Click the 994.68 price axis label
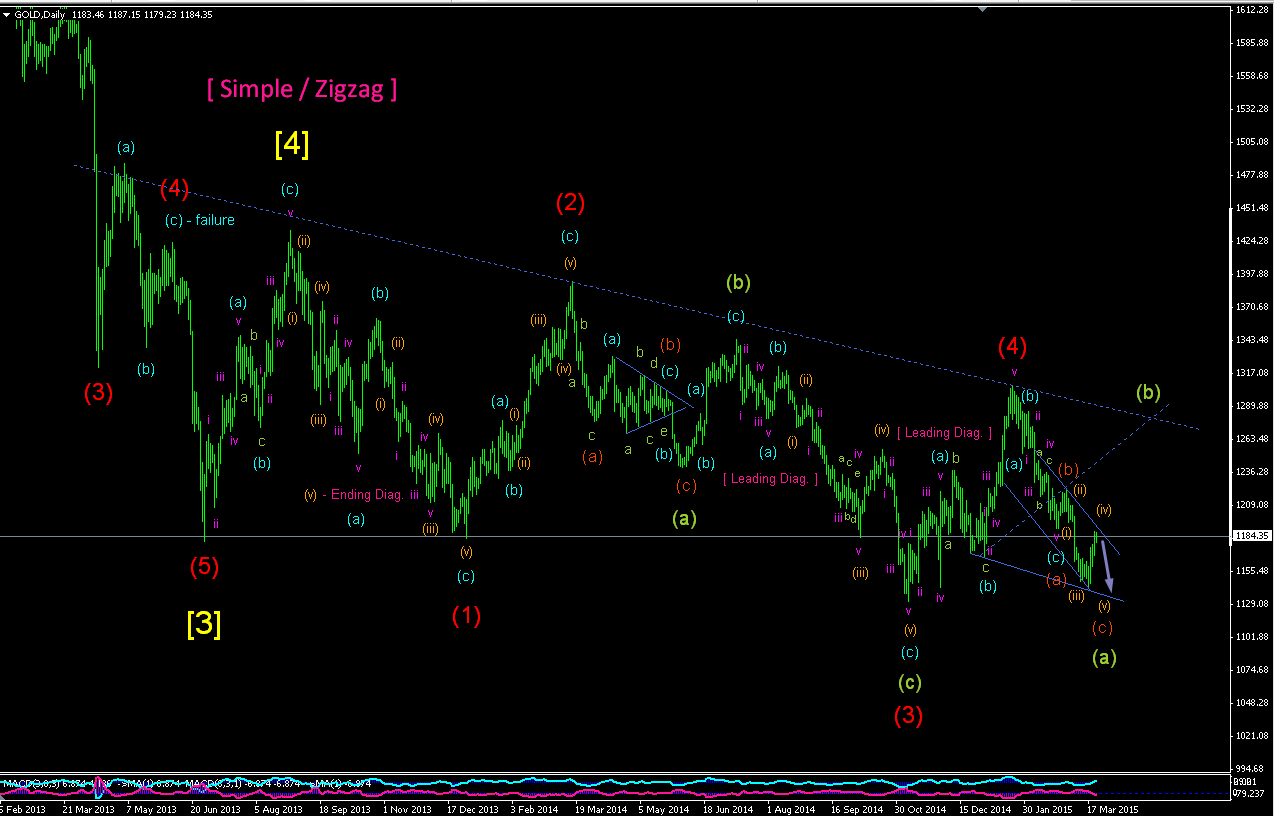The height and width of the screenshot is (816, 1274). click(x=1251, y=768)
